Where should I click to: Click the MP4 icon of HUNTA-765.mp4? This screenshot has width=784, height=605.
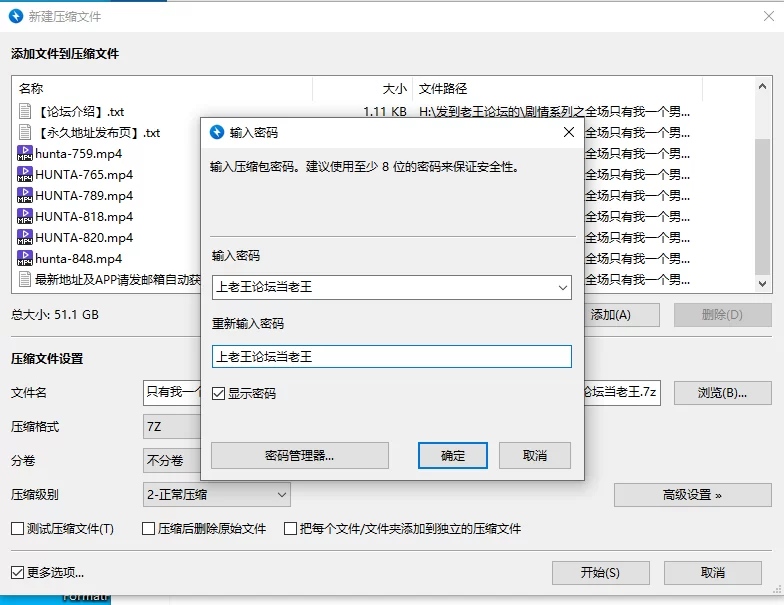click(x=24, y=174)
